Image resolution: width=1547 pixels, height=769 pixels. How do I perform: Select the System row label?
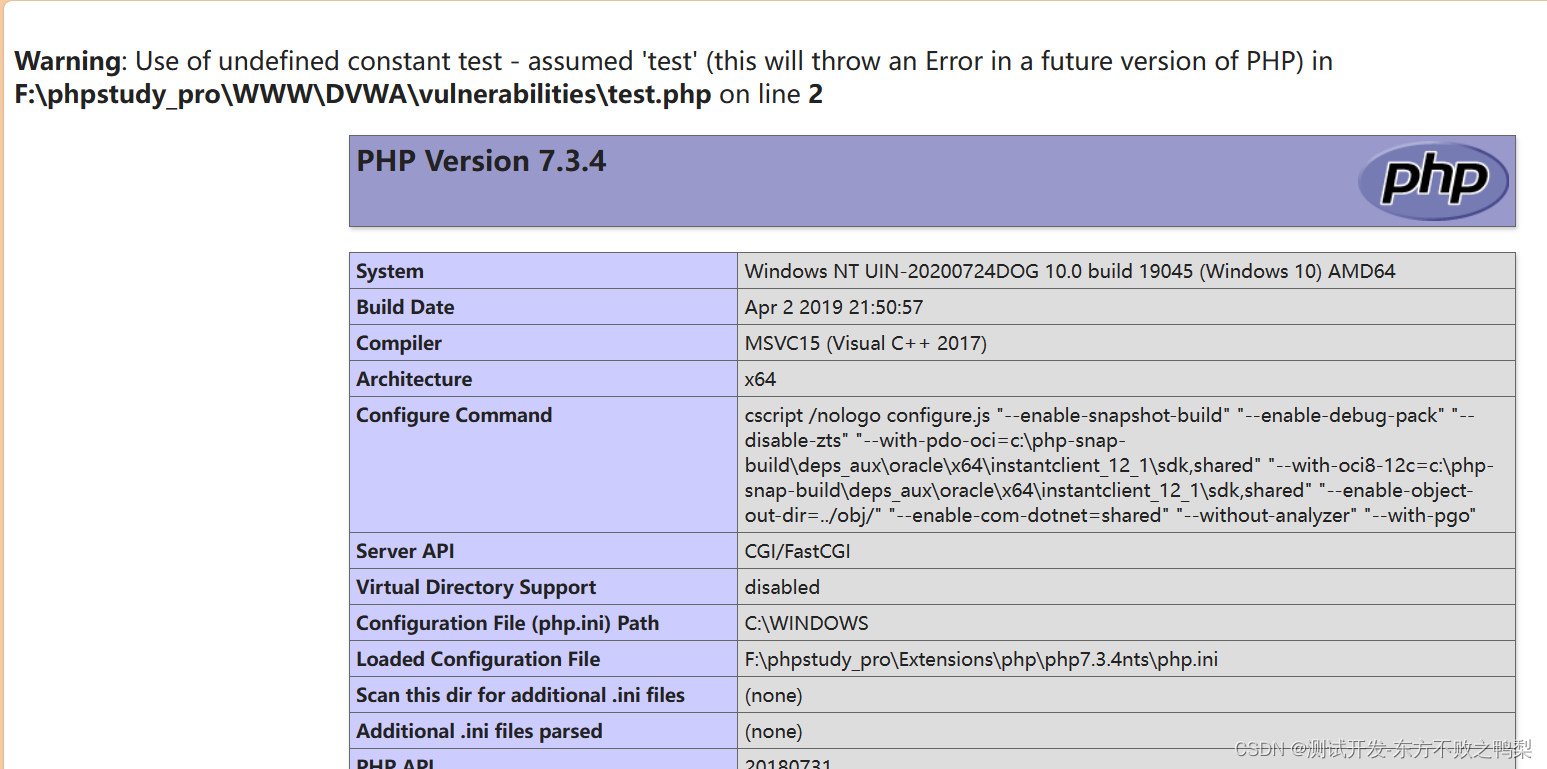point(390,271)
